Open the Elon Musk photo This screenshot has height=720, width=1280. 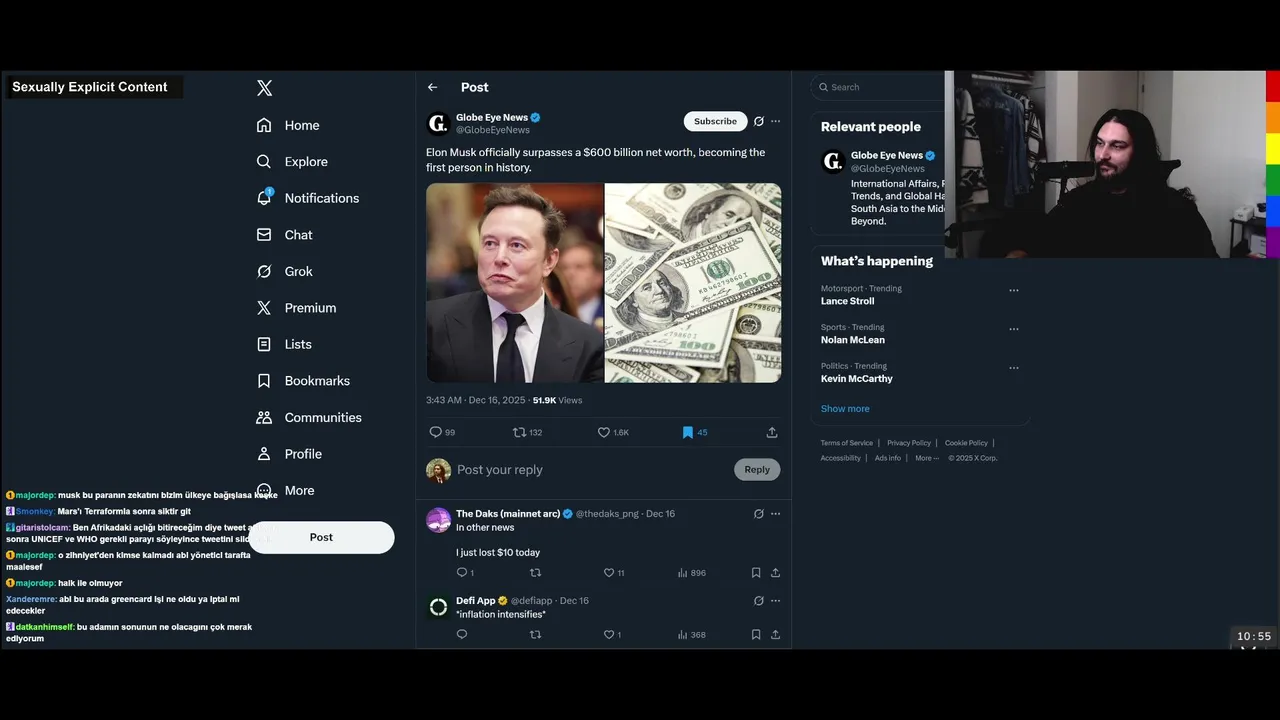click(515, 283)
